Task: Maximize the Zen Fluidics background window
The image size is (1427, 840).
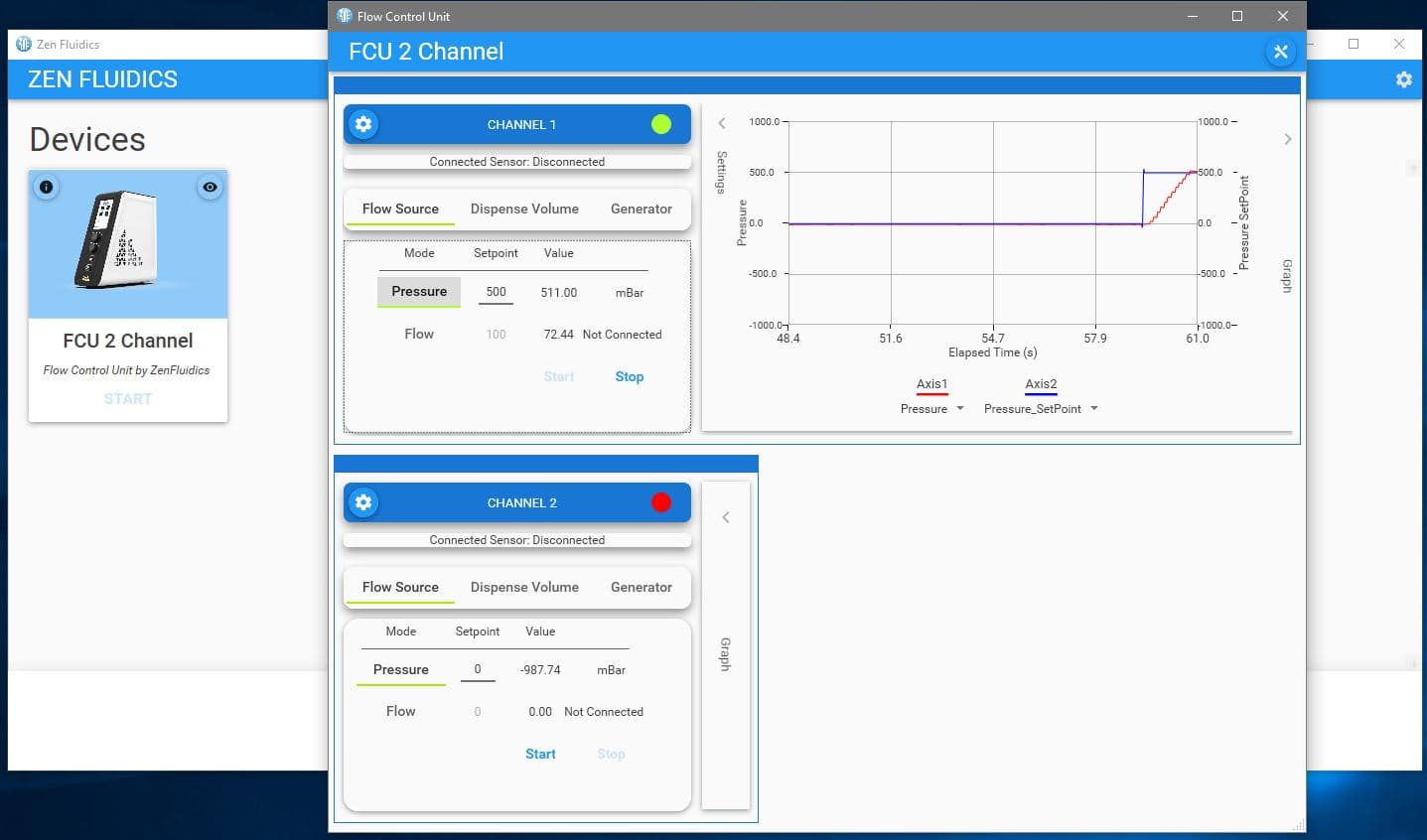Action: [x=1354, y=44]
